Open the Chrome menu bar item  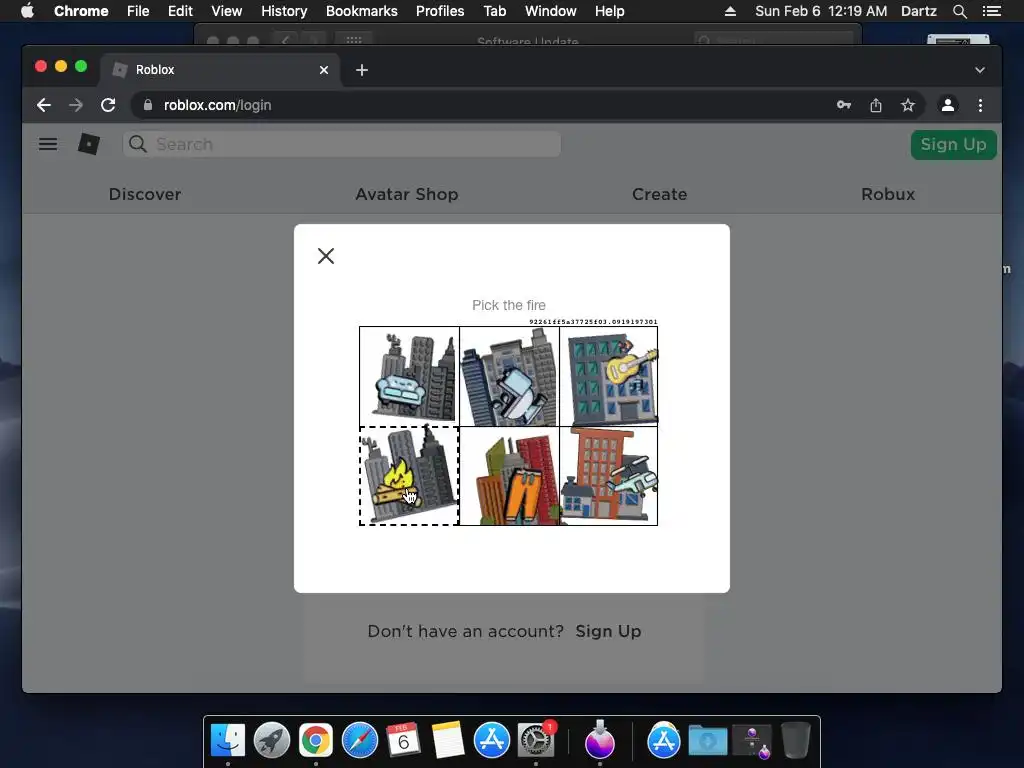click(x=81, y=11)
